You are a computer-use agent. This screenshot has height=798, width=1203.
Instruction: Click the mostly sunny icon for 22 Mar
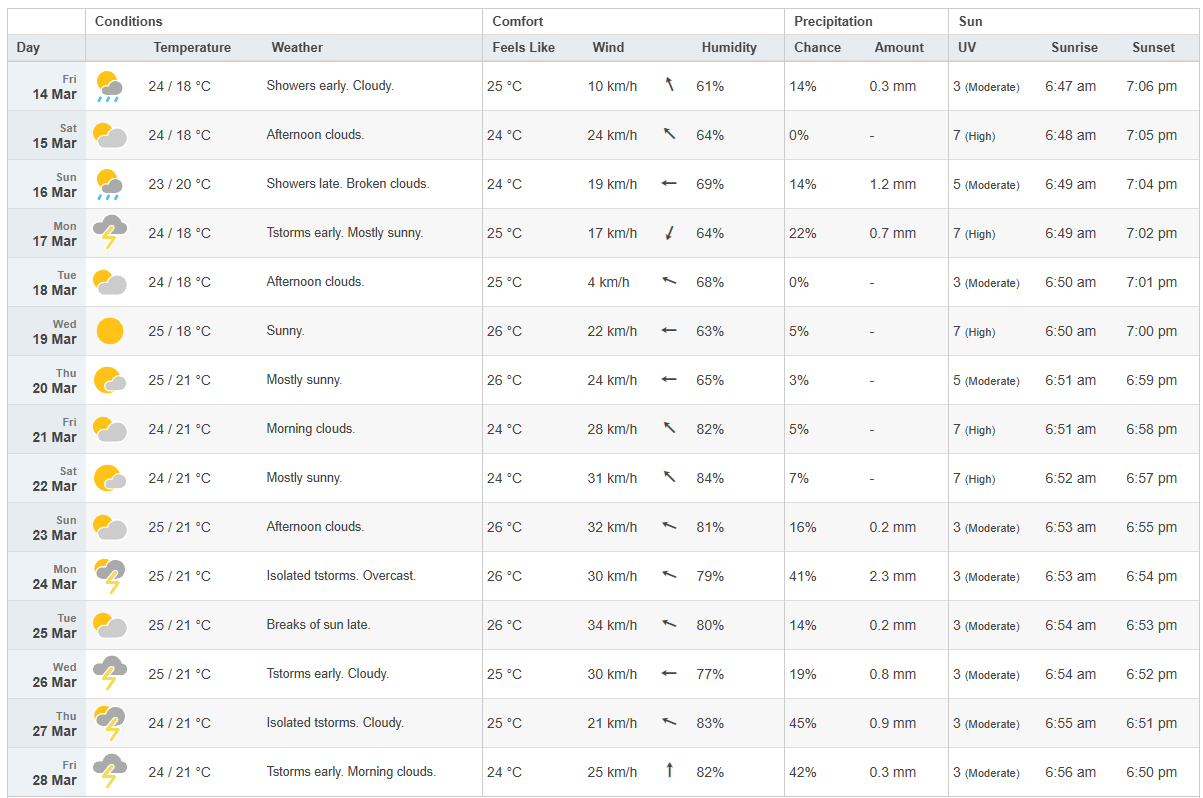(x=109, y=478)
